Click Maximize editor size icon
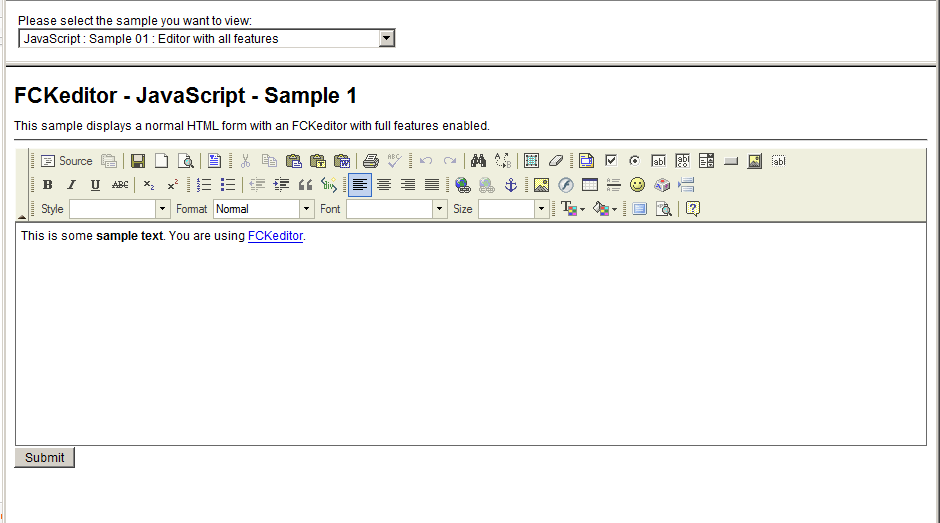 coord(640,209)
